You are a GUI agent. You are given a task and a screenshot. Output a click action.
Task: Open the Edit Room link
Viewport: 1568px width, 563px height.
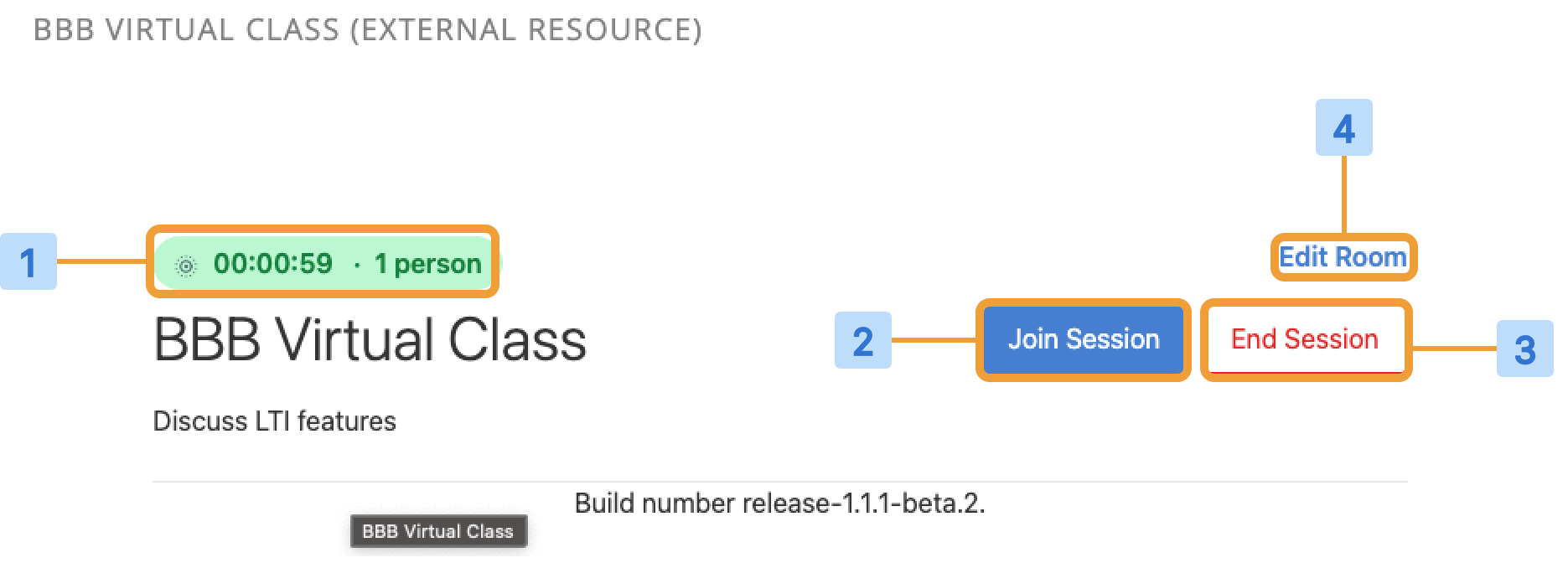(x=1343, y=256)
